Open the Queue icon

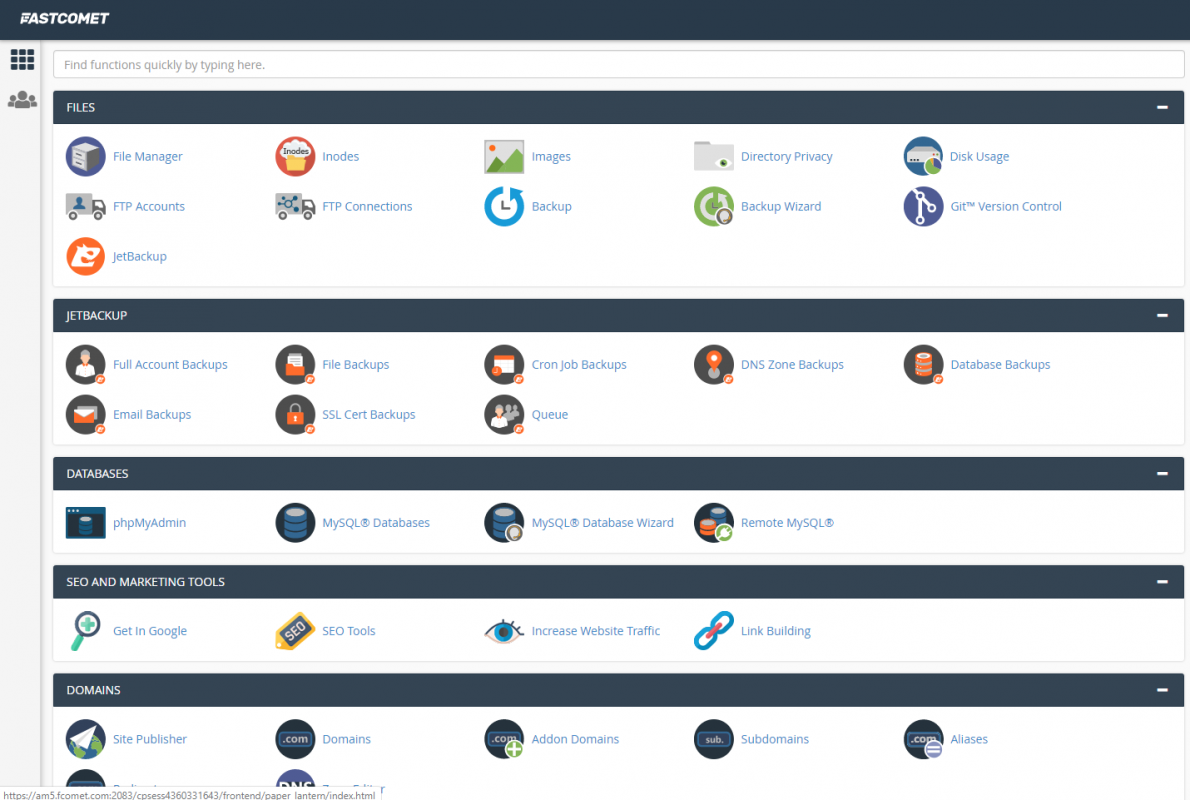point(504,414)
